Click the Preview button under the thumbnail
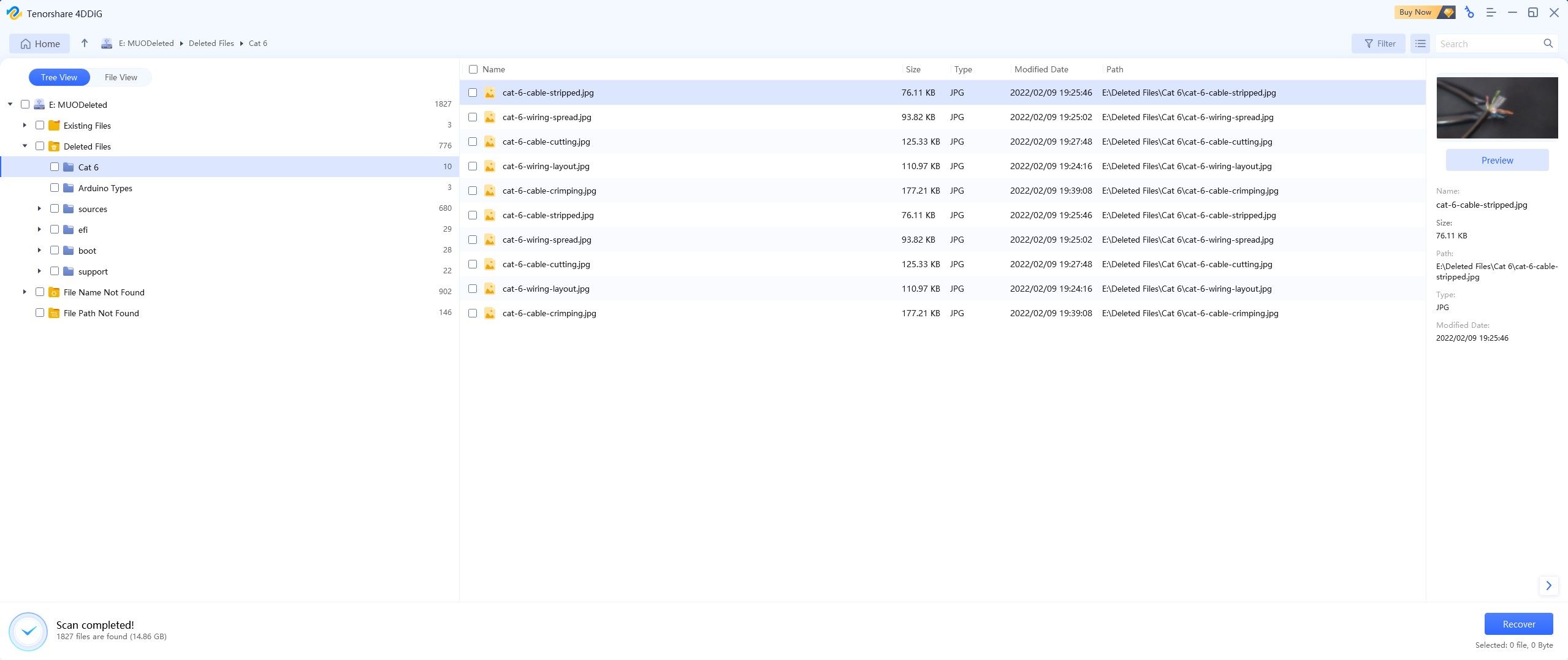This screenshot has height=660, width=1568. (x=1497, y=161)
